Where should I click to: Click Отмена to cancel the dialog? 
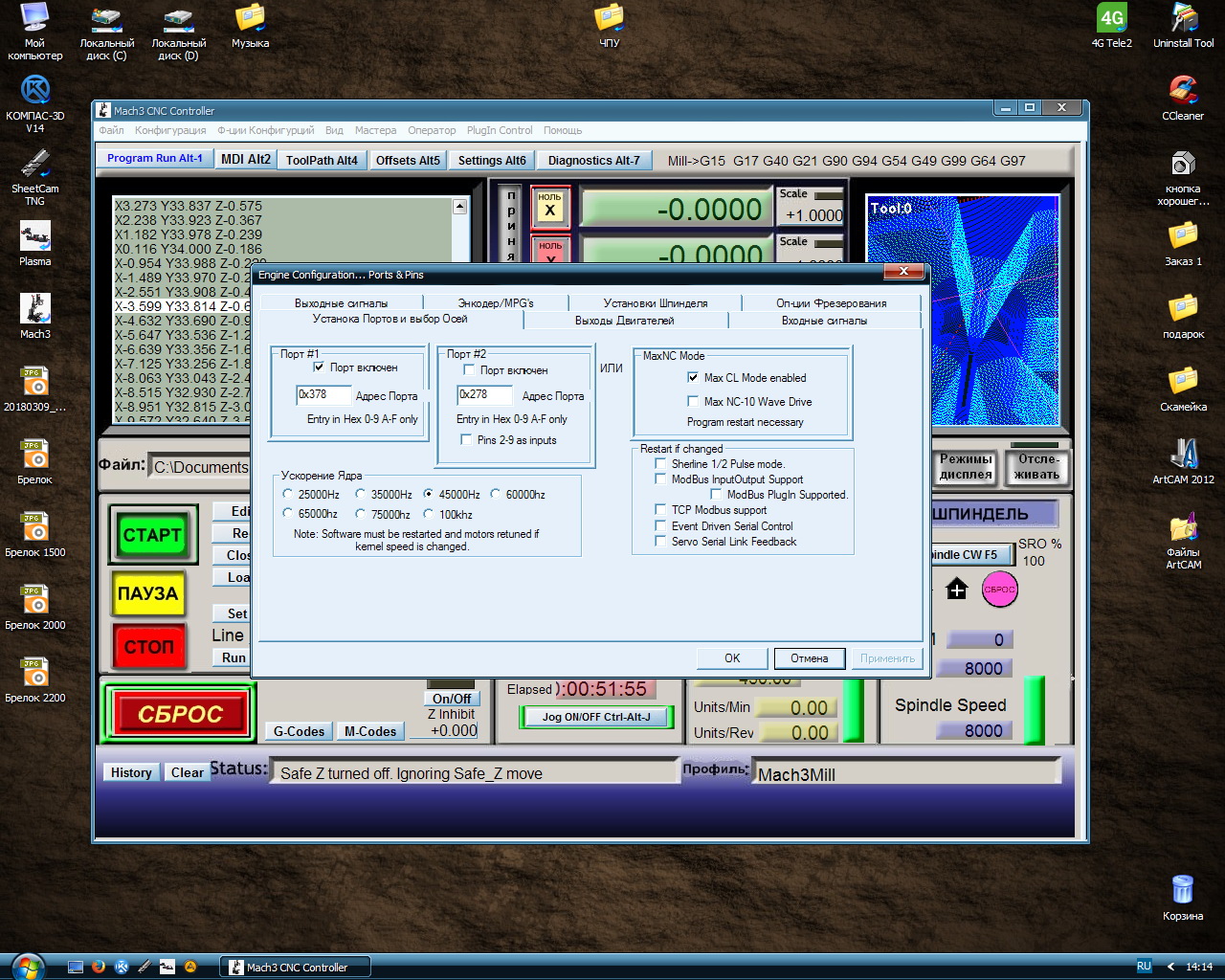click(x=809, y=658)
